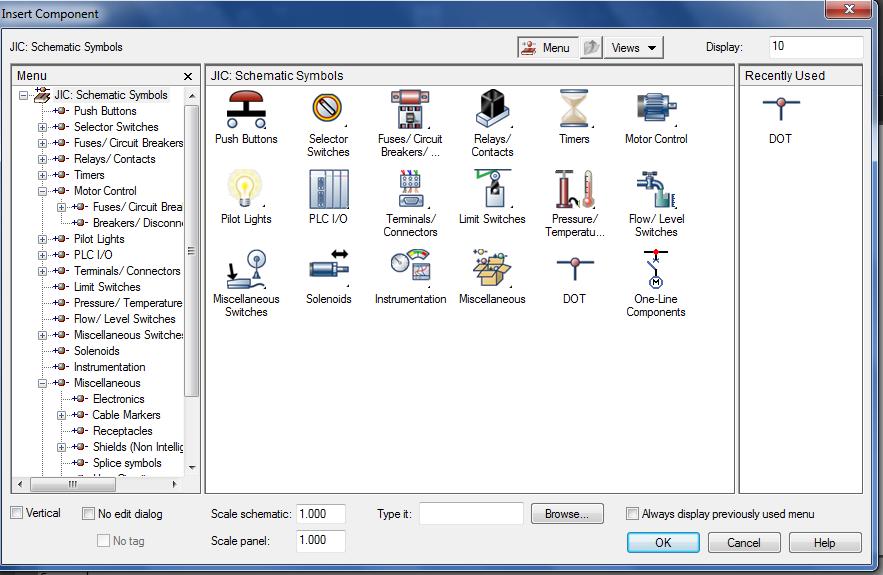Collapse the JIC: Schematic Symbols root node
Screen dimensions: 883x575
[x=23, y=95]
